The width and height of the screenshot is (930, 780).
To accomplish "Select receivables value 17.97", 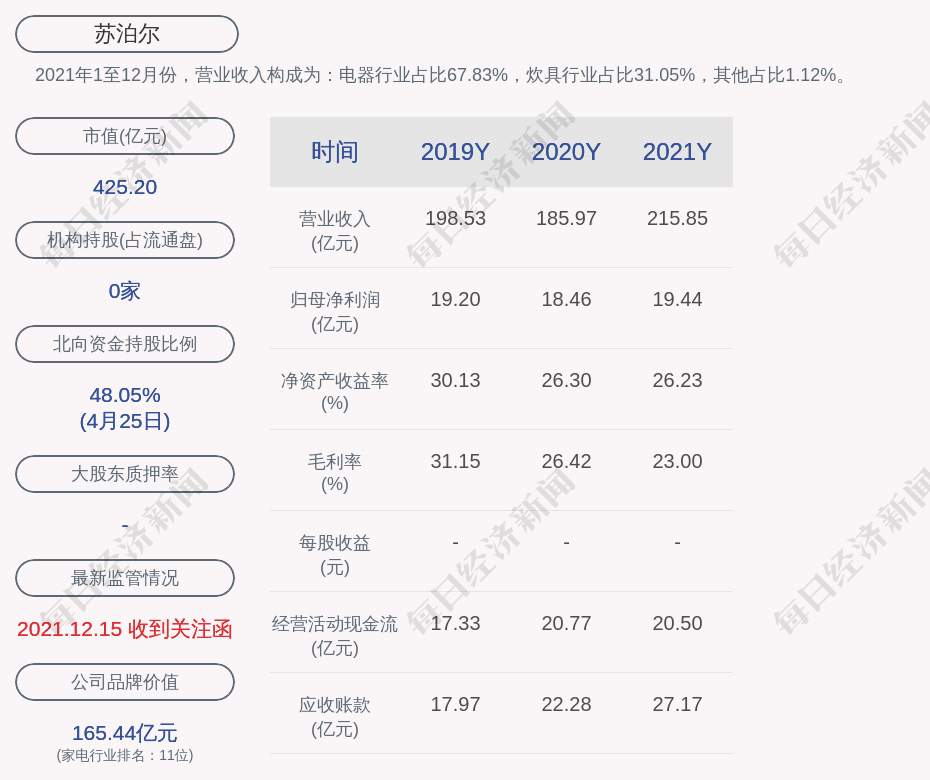I will [456, 705].
